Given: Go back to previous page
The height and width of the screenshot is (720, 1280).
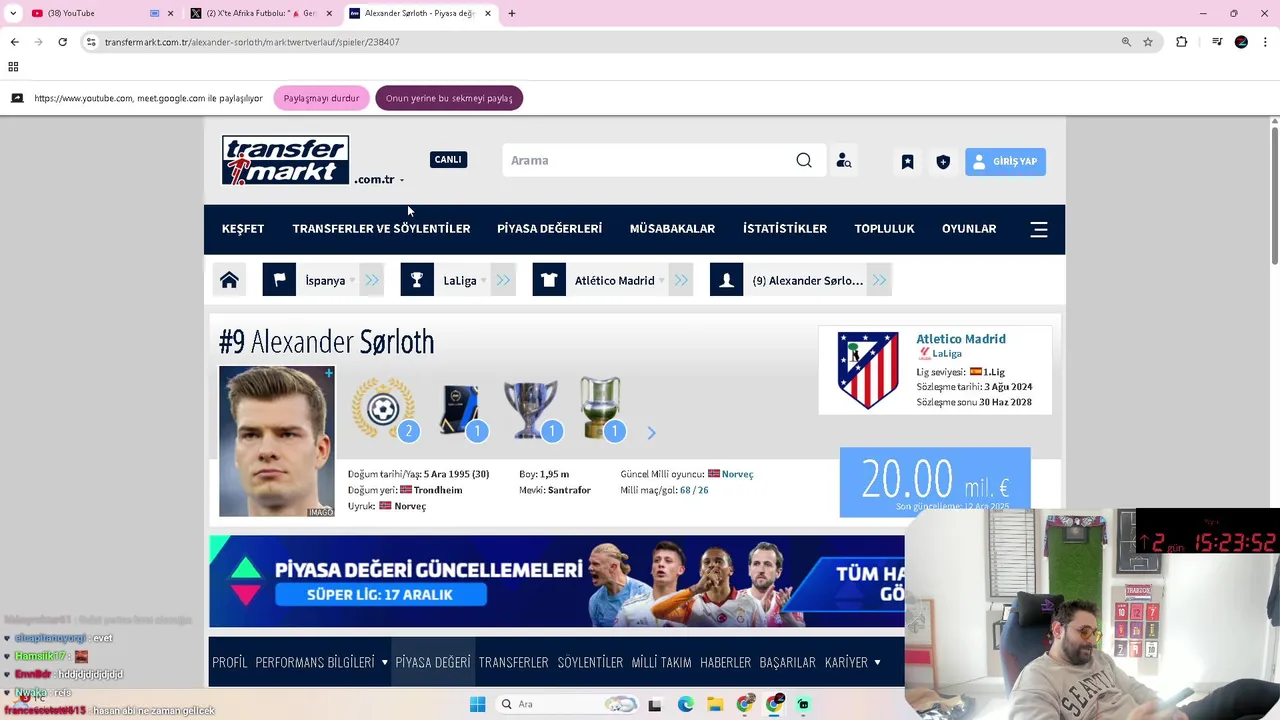Looking at the screenshot, I should [14, 42].
